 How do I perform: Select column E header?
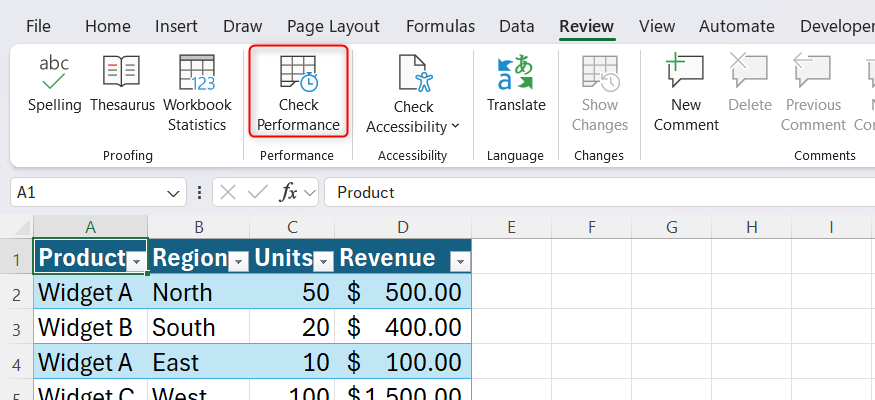pos(511,227)
